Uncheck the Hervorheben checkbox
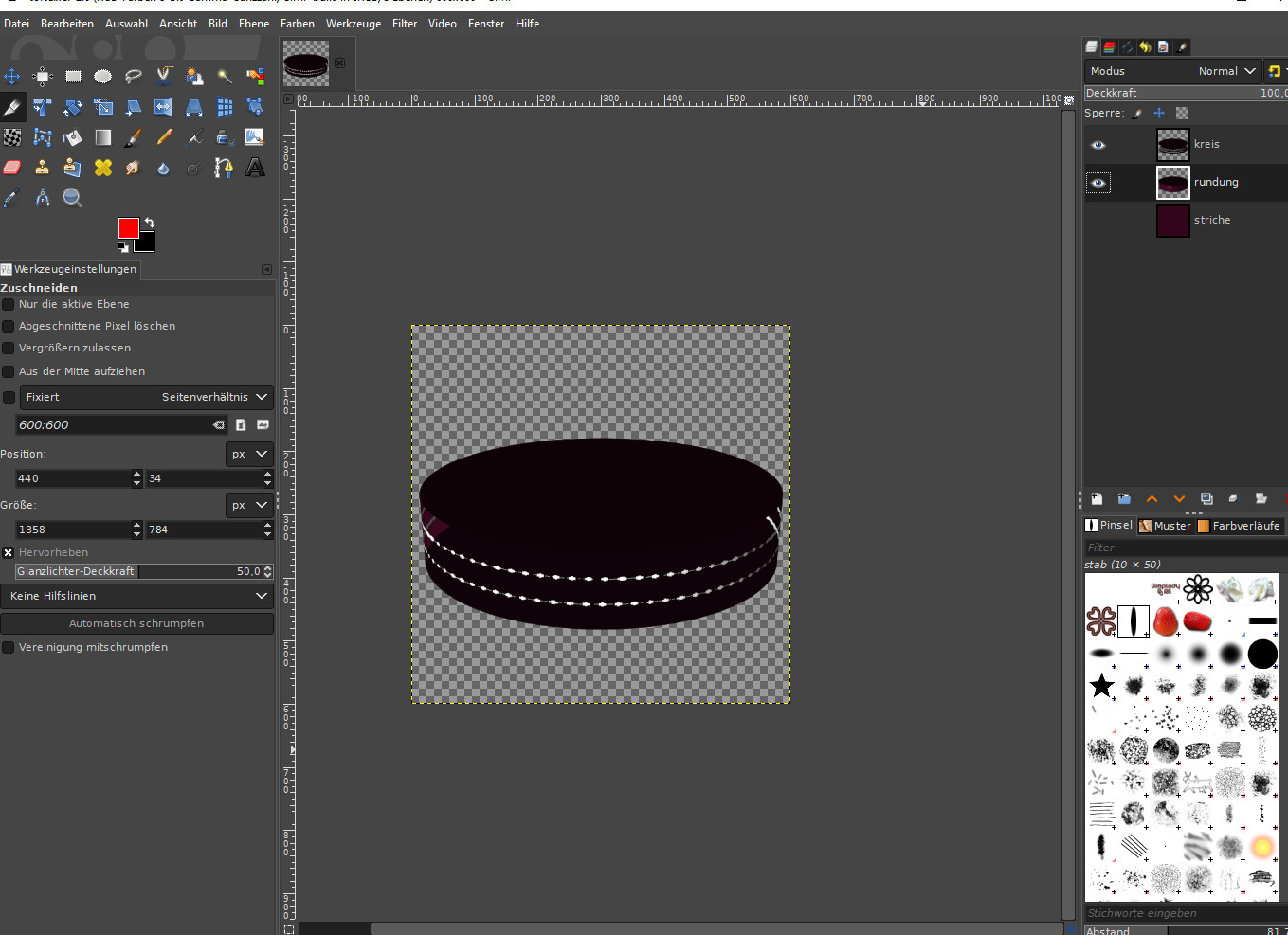Image resolution: width=1288 pixels, height=935 pixels. [9, 552]
